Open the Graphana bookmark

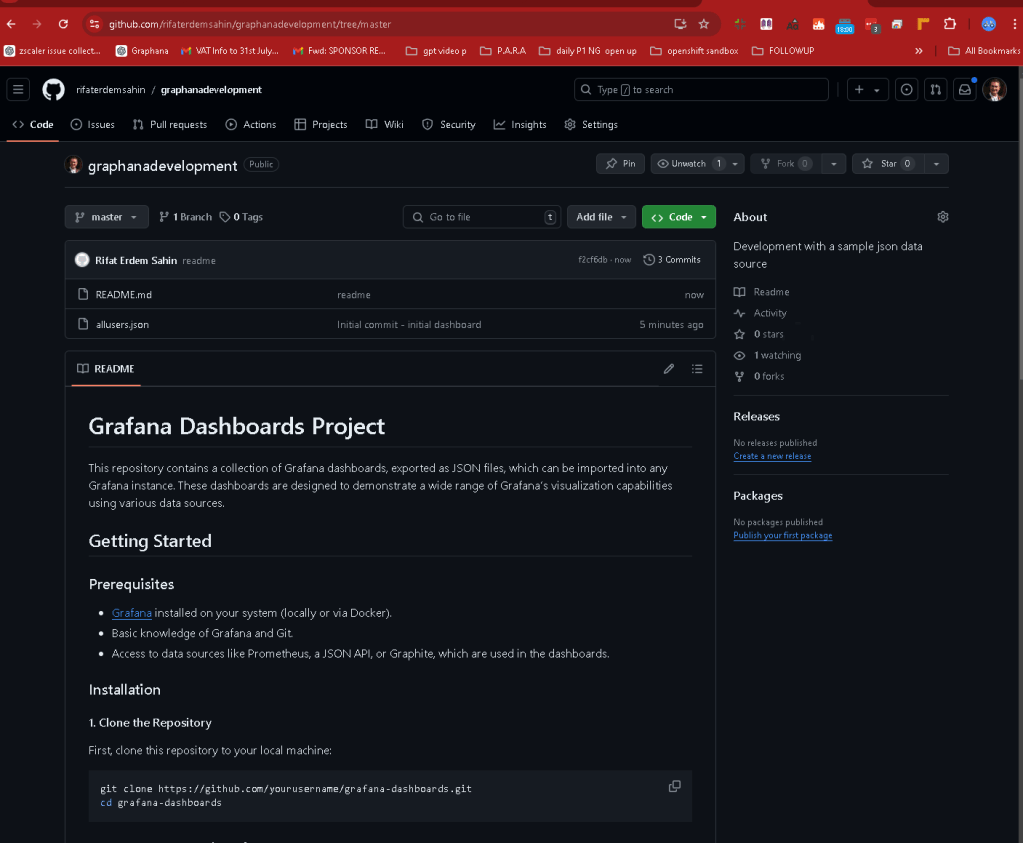142,51
